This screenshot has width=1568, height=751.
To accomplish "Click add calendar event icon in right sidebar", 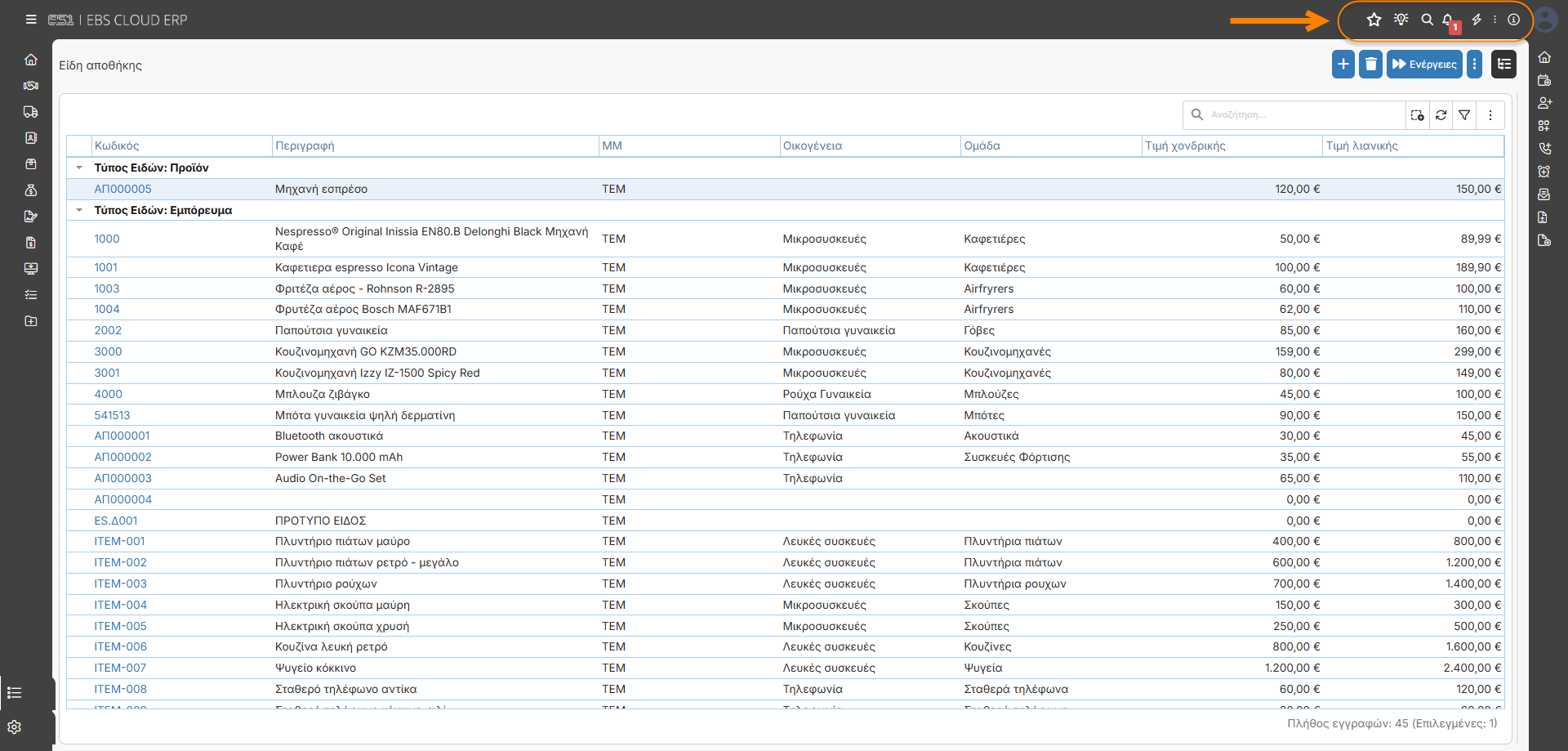I will (x=1544, y=80).
